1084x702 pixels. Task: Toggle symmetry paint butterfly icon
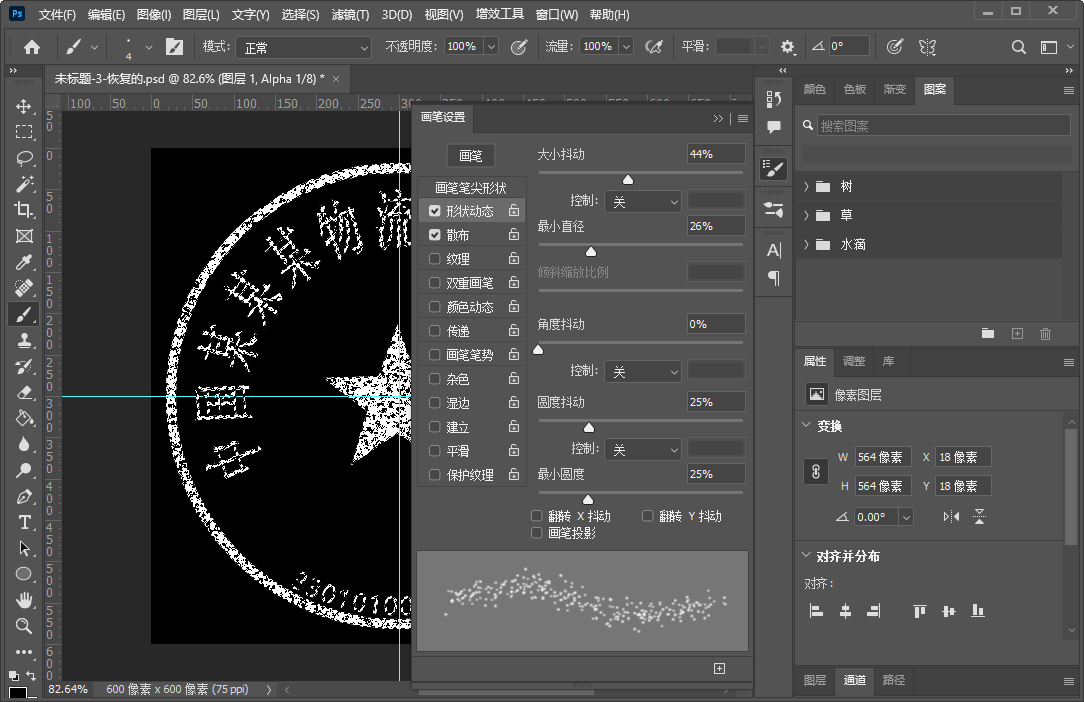point(927,47)
